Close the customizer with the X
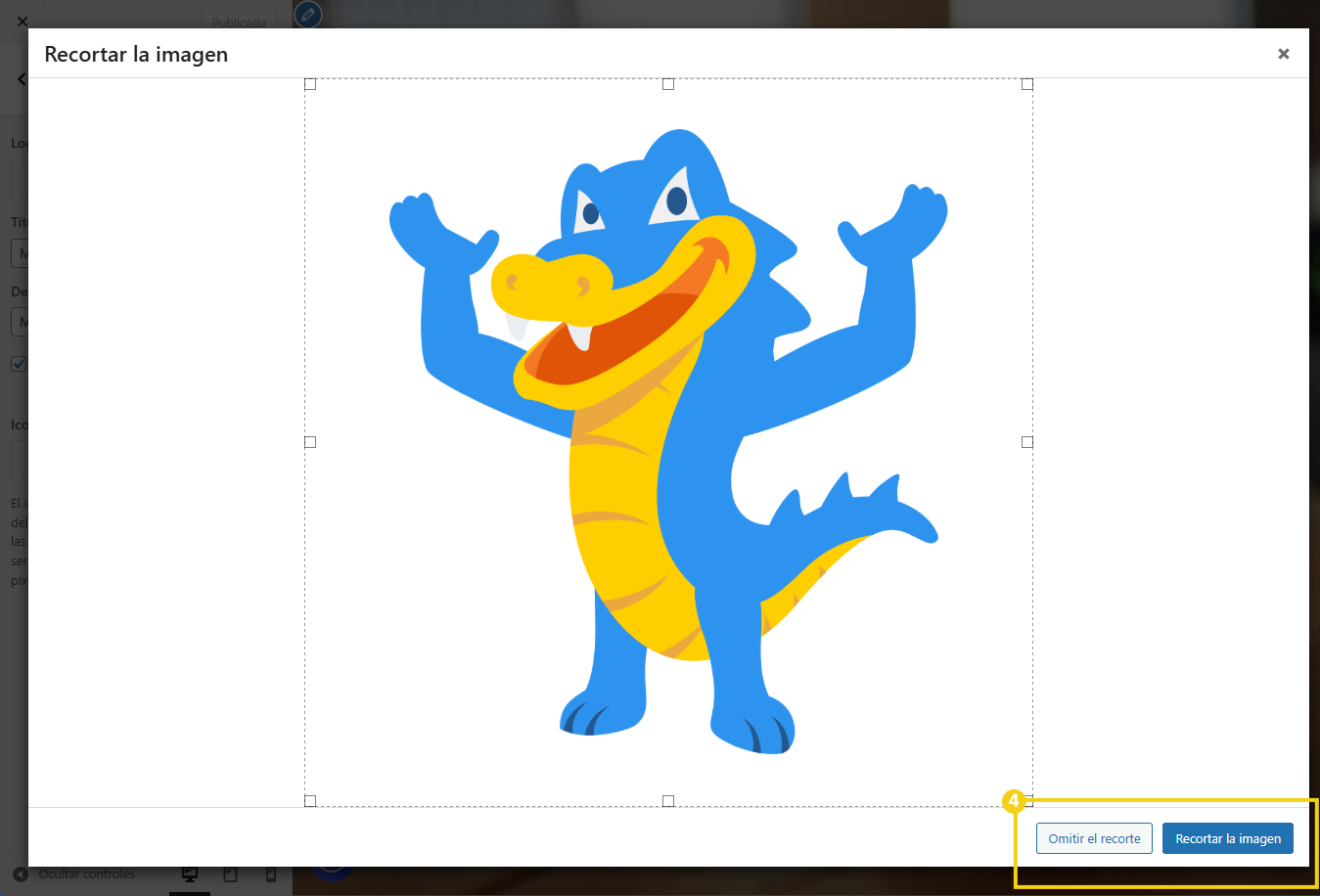1320x896 pixels. click(22, 21)
